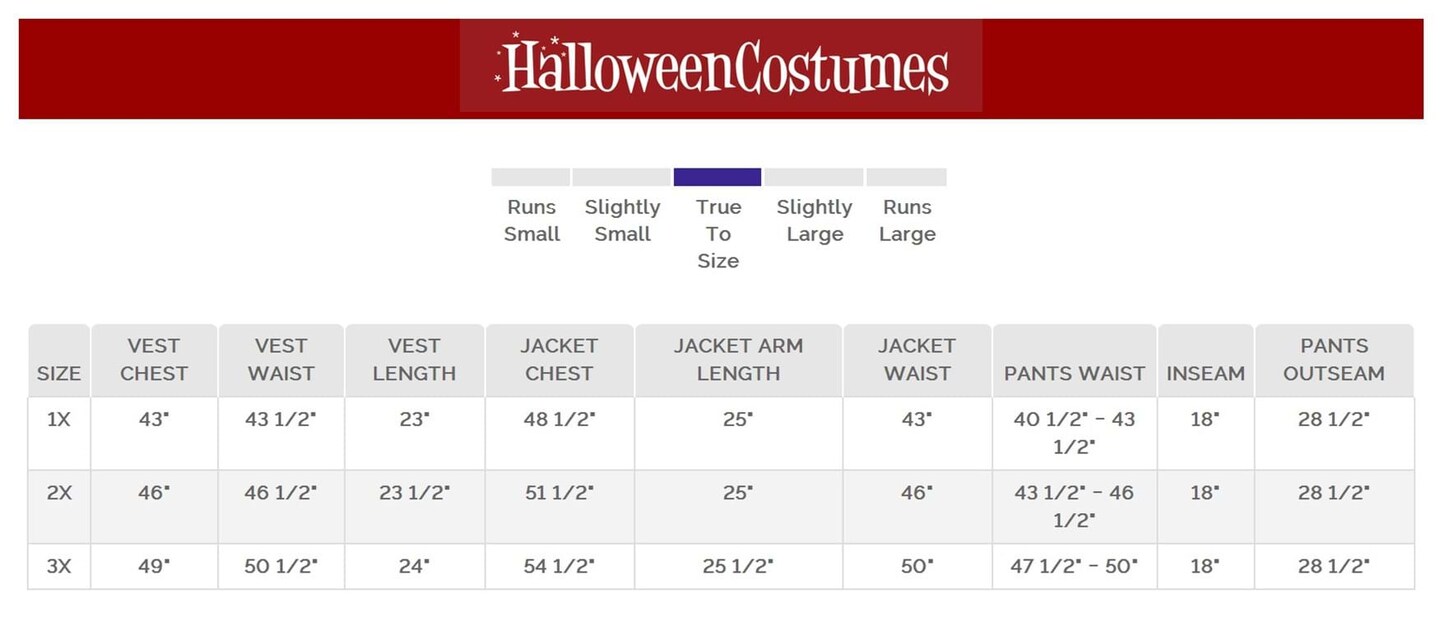This screenshot has height=617, width=1440.
Task: Click the highlighted True To Size bar
Action: click(x=717, y=177)
